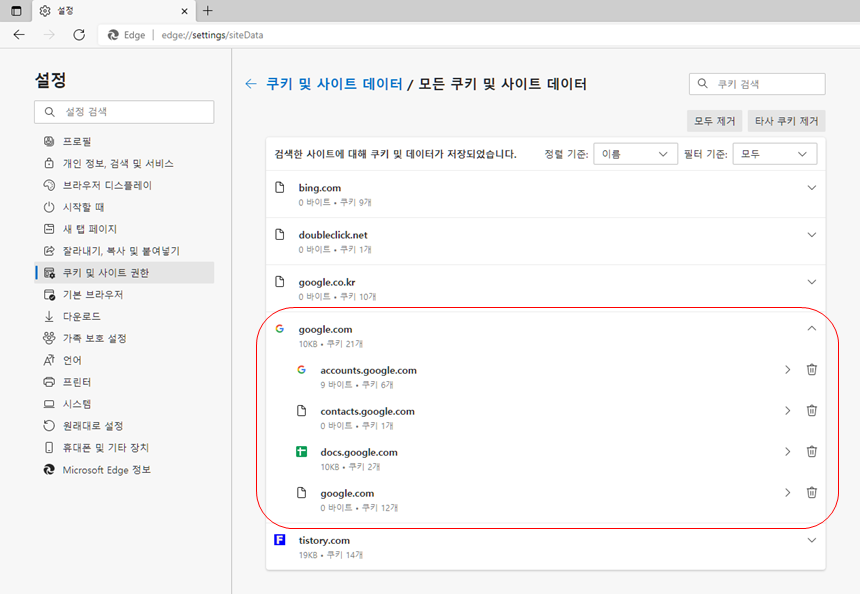Delete accounts.google.com cookies with trash icon
The height and width of the screenshot is (594, 860).
(x=812, y=370)
